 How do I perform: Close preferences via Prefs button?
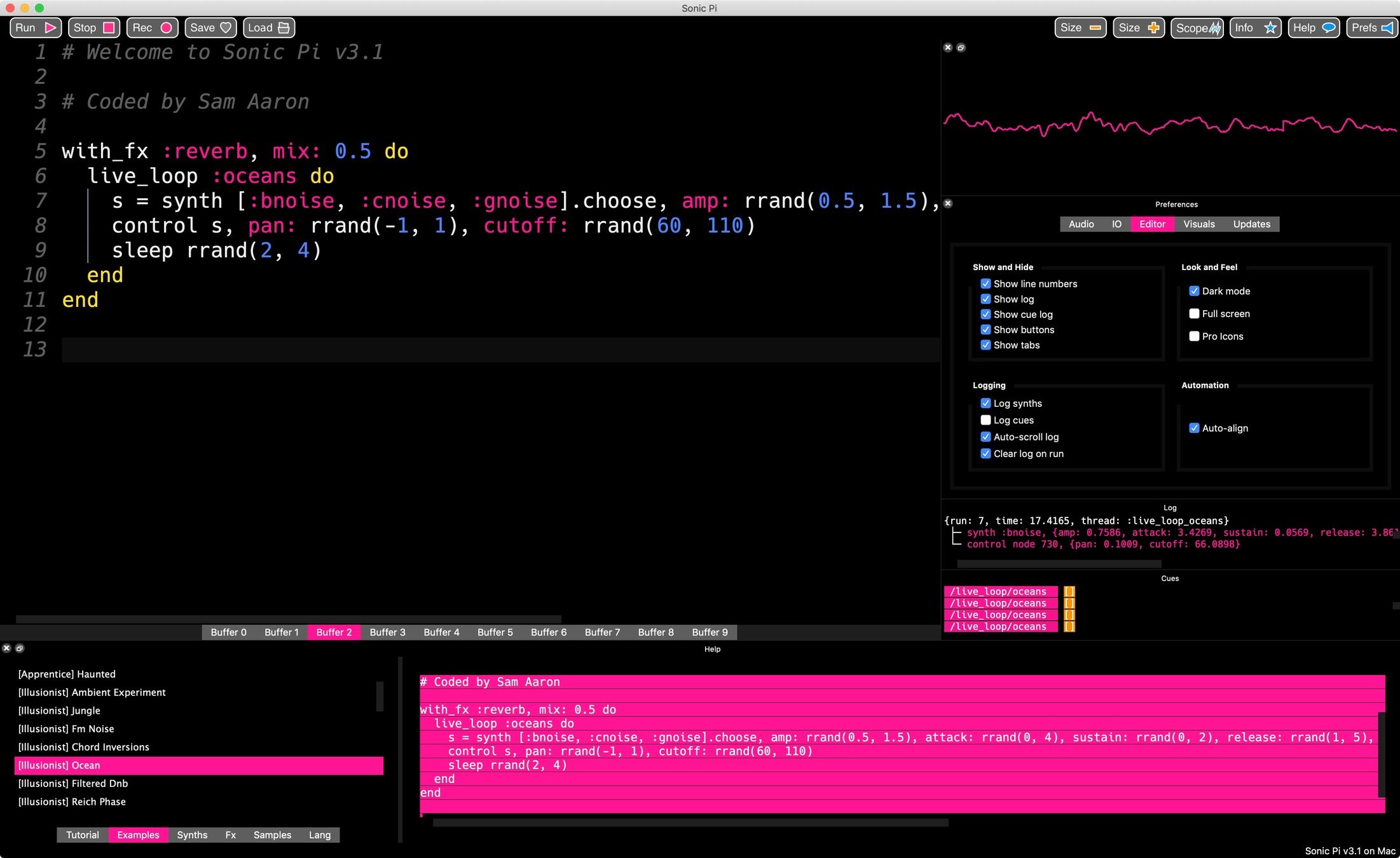click(1371, 28)
